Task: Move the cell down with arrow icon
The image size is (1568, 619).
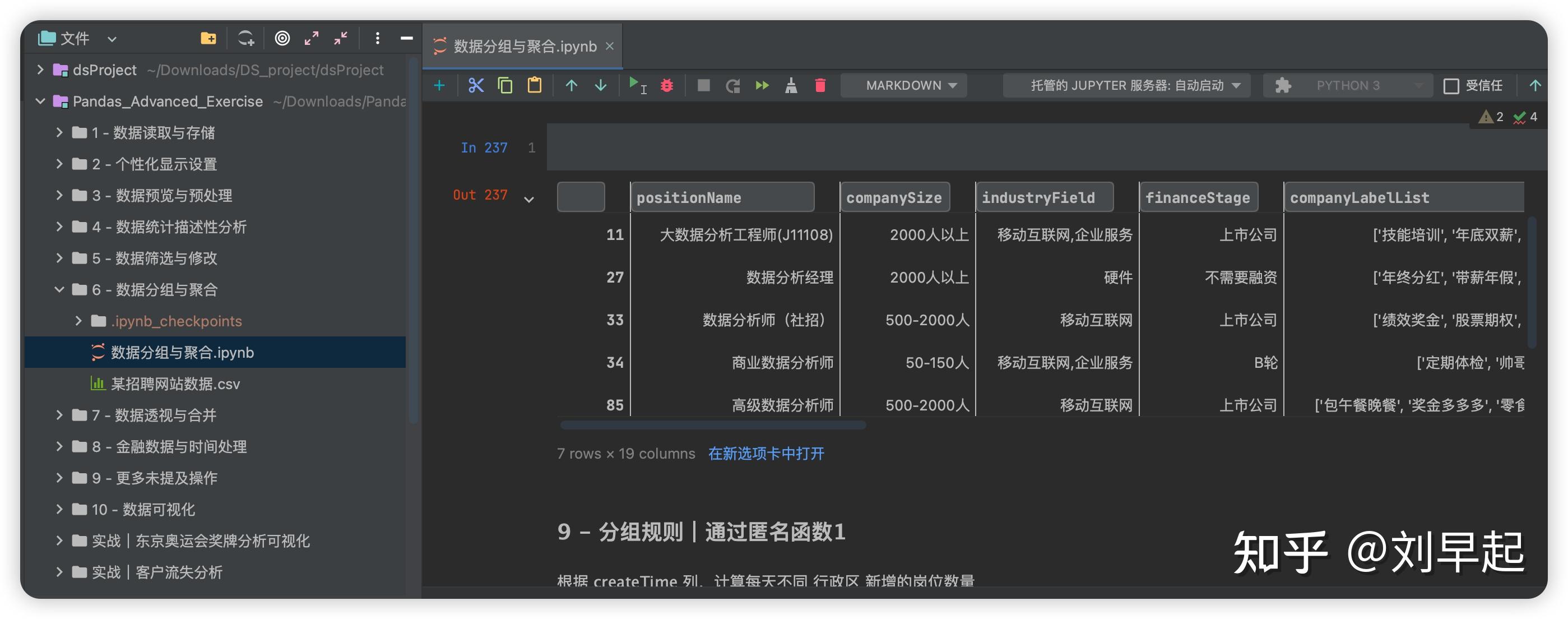Action: (x=600, y=85)
